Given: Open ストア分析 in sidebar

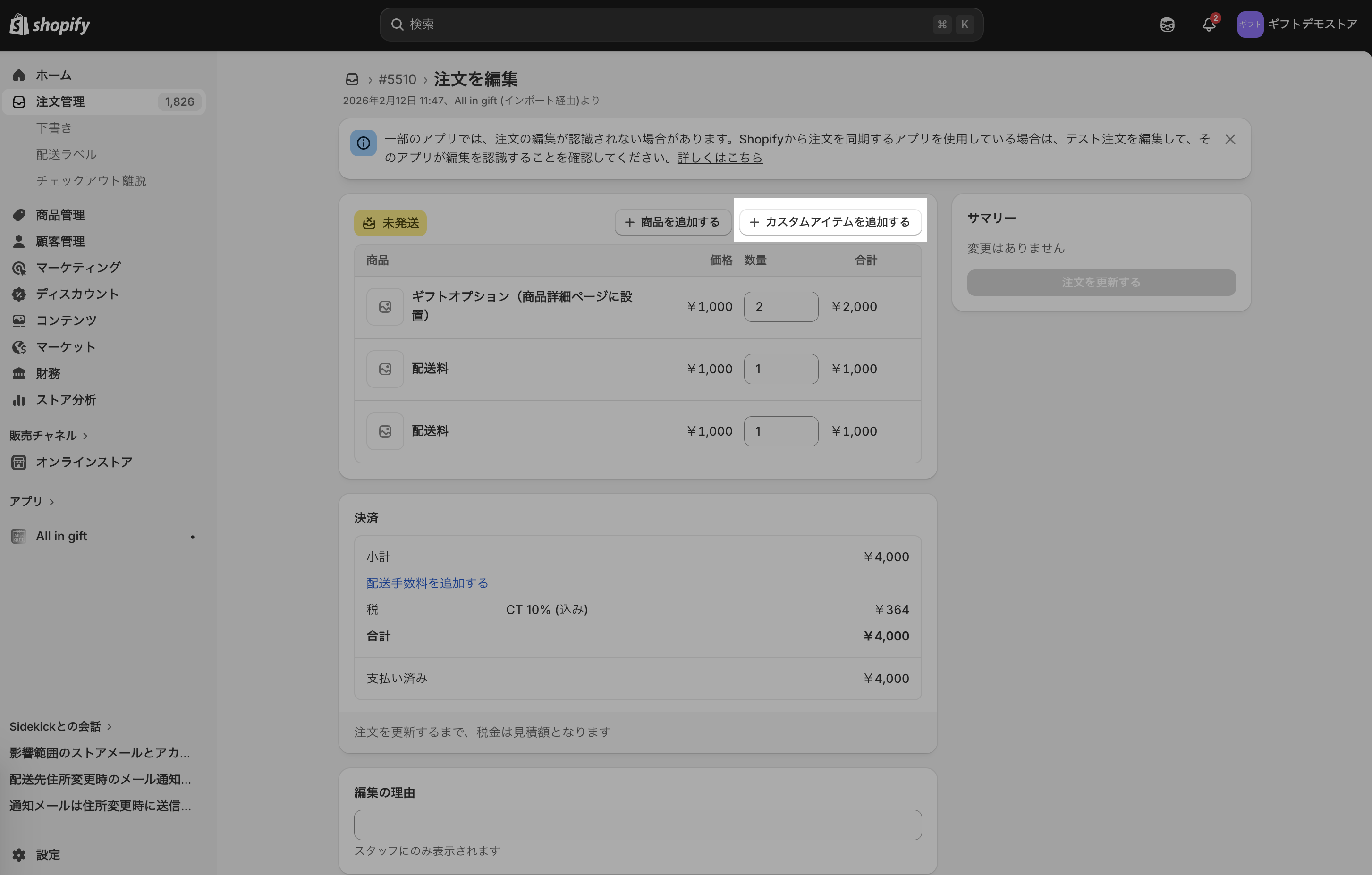Looking at the screenshot, I should [66, 400].
